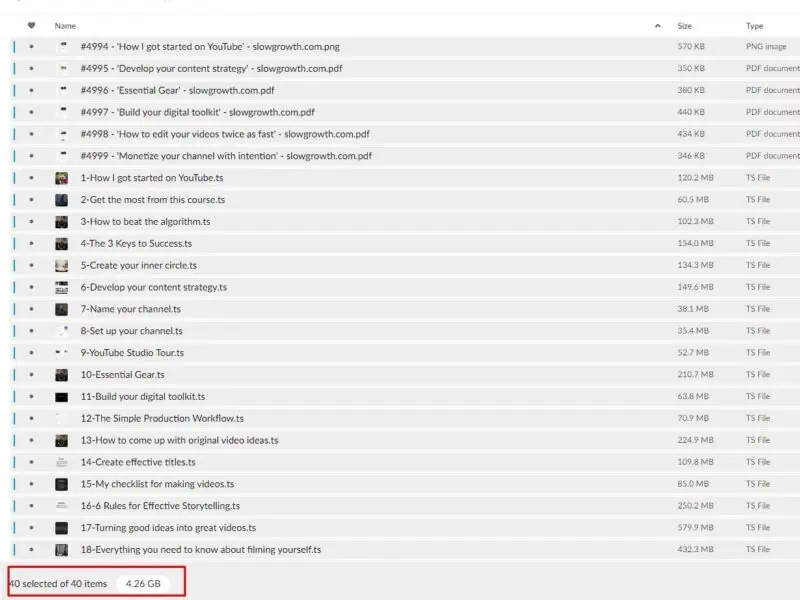Click thumbnail of 10-Essential Gear.ts

point(62,375)
